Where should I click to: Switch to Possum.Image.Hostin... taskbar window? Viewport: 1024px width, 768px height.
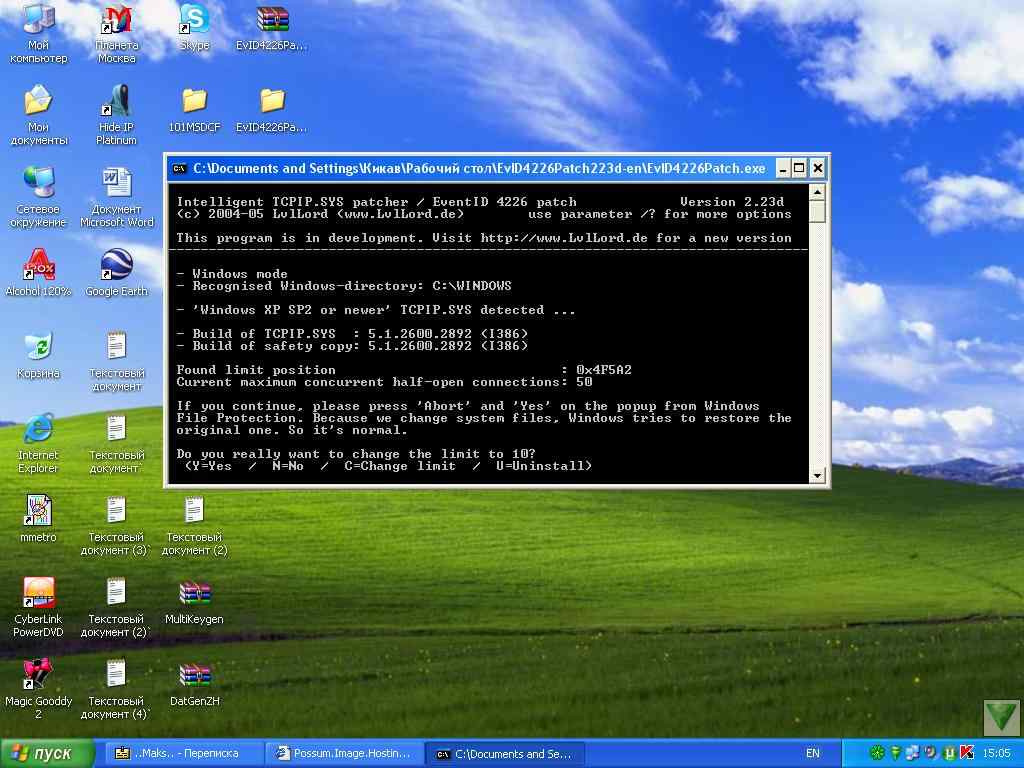point(344,754)
